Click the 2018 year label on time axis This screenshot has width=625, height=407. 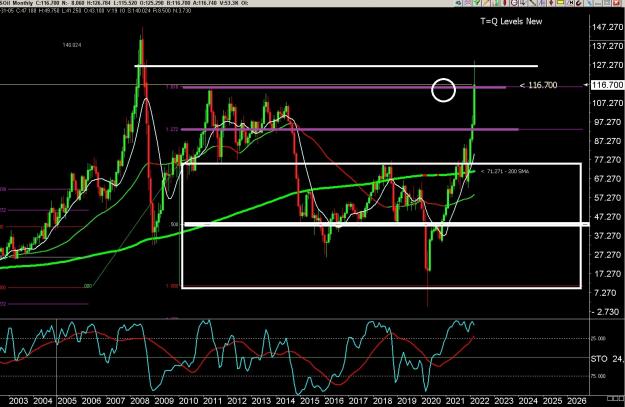pos(383,401)
